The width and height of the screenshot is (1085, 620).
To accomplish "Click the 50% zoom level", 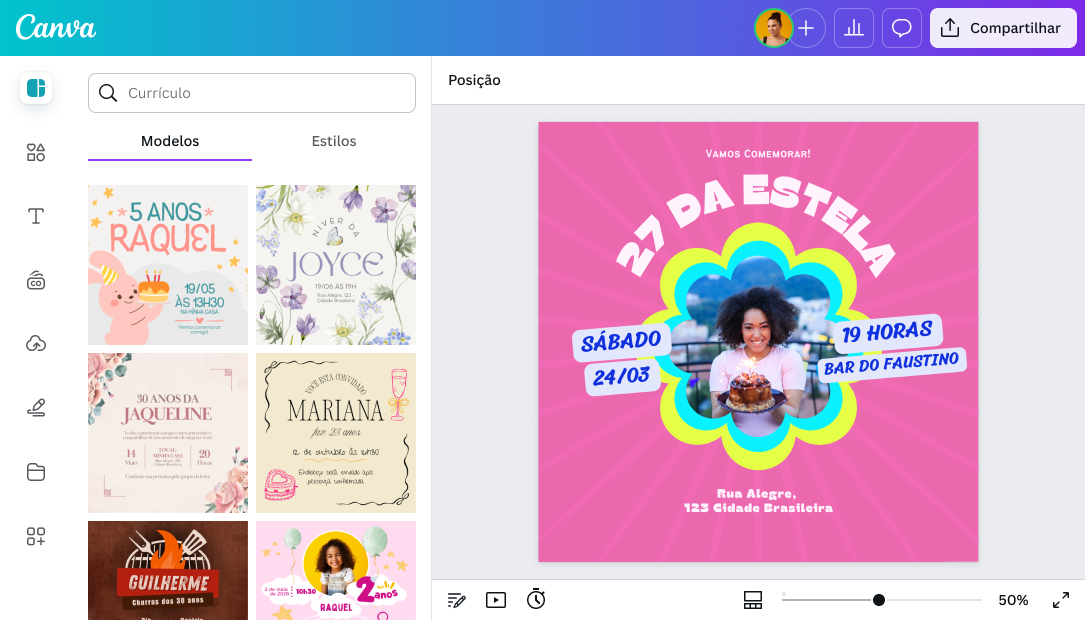I will (x=1013, y=600).
